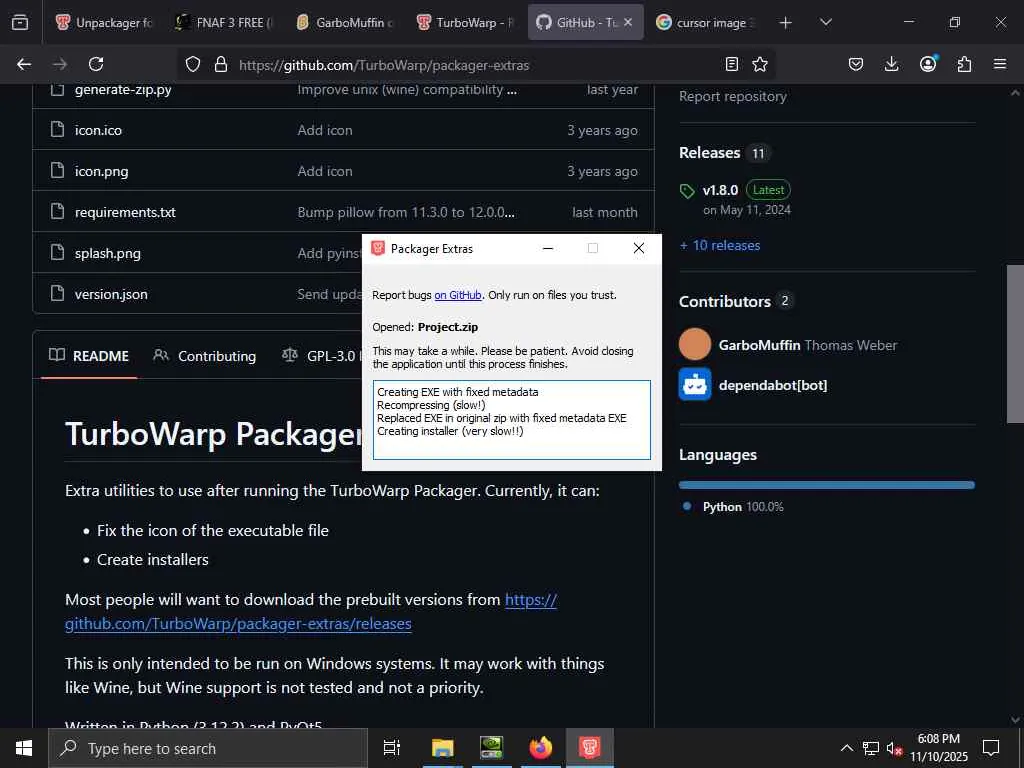1024x768 pixels.
Task: Open the Firefox account icon
Action: coord(928,63)
